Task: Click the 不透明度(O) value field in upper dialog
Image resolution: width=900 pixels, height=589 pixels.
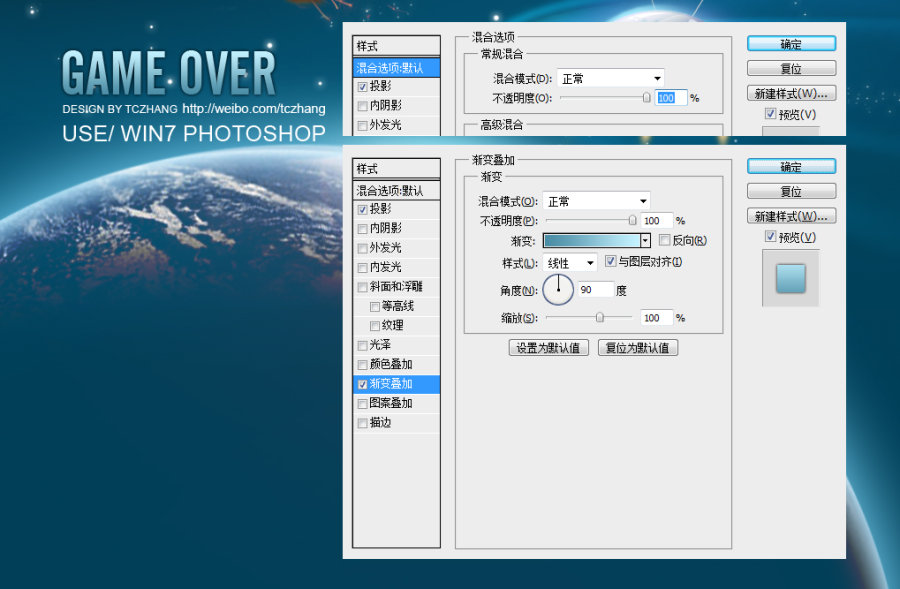Action: coord(671,98)
